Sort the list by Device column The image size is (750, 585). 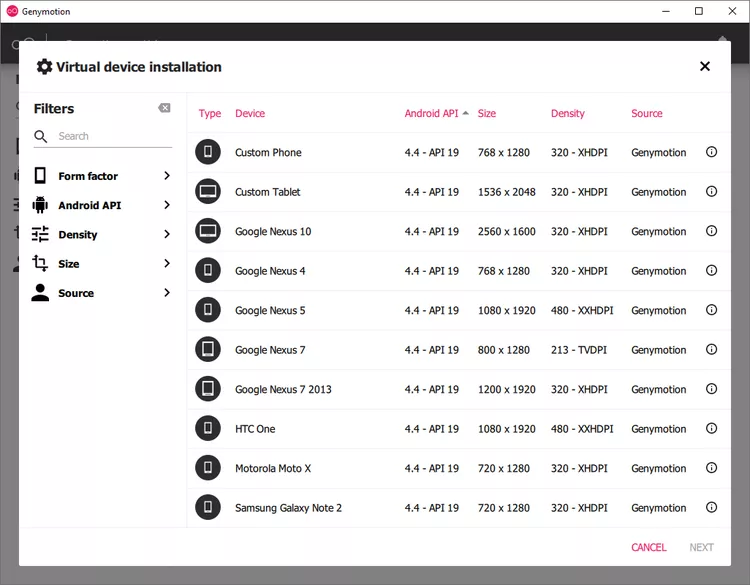(250, 113)
